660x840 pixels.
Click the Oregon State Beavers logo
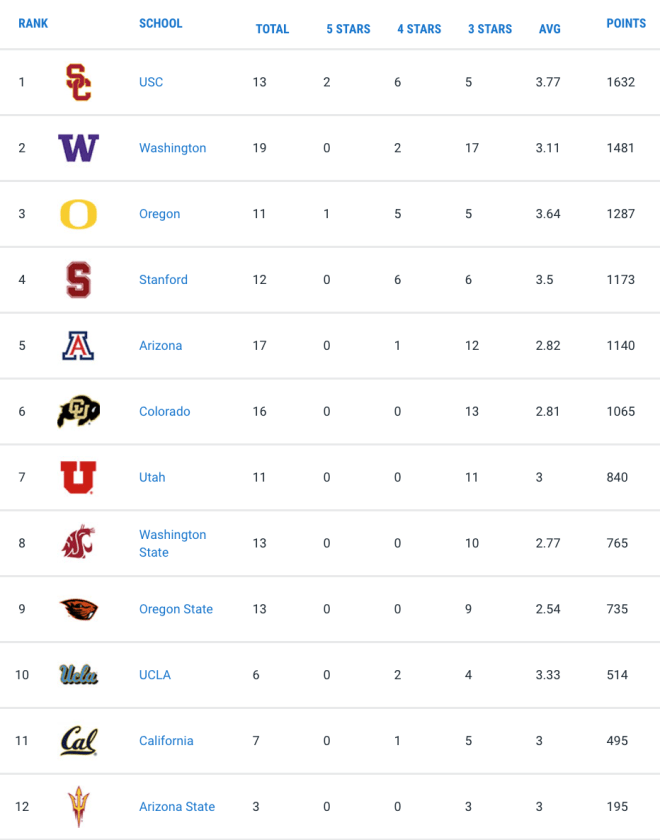[78, 609]
